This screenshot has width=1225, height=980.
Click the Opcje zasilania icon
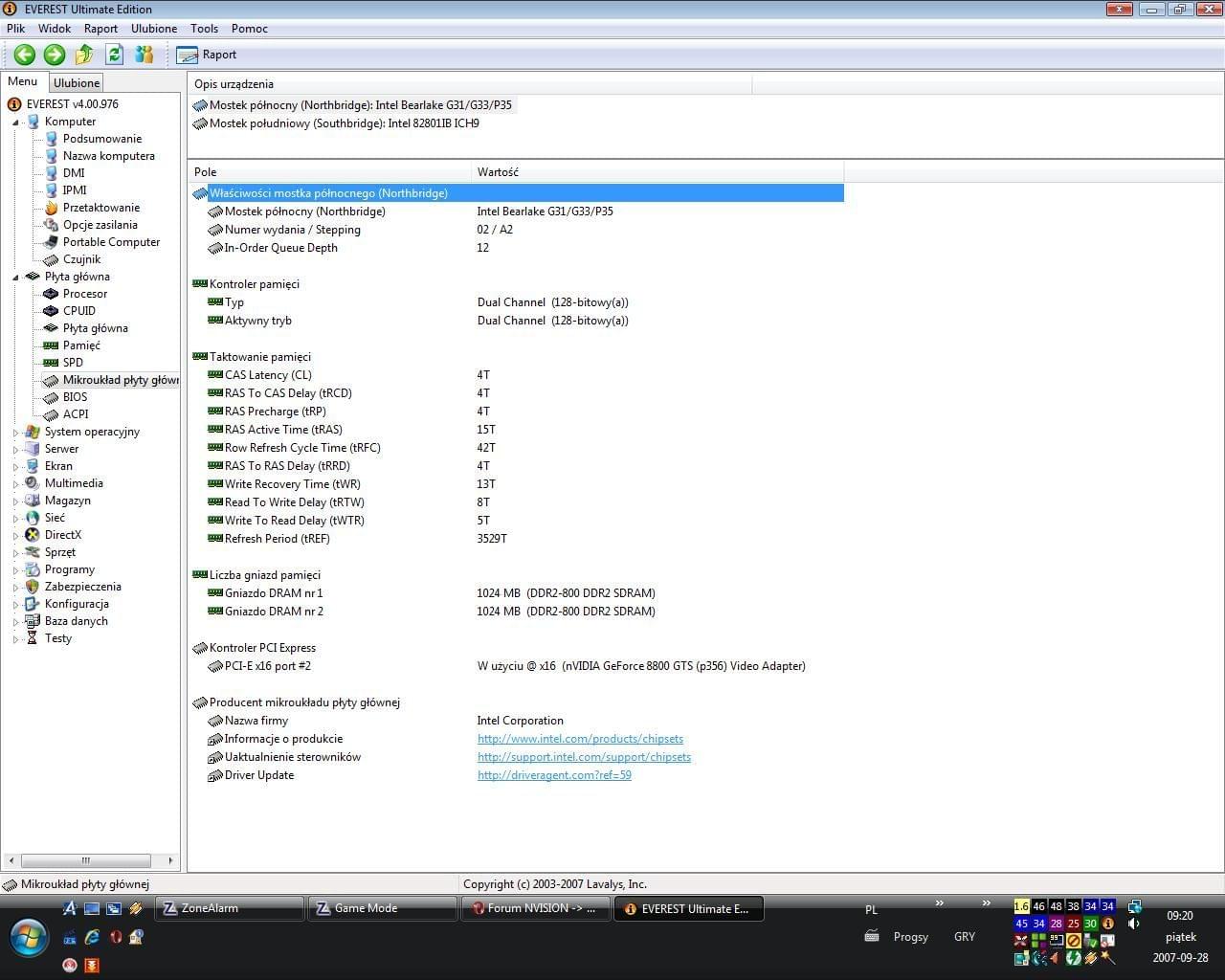coord(52,225)
